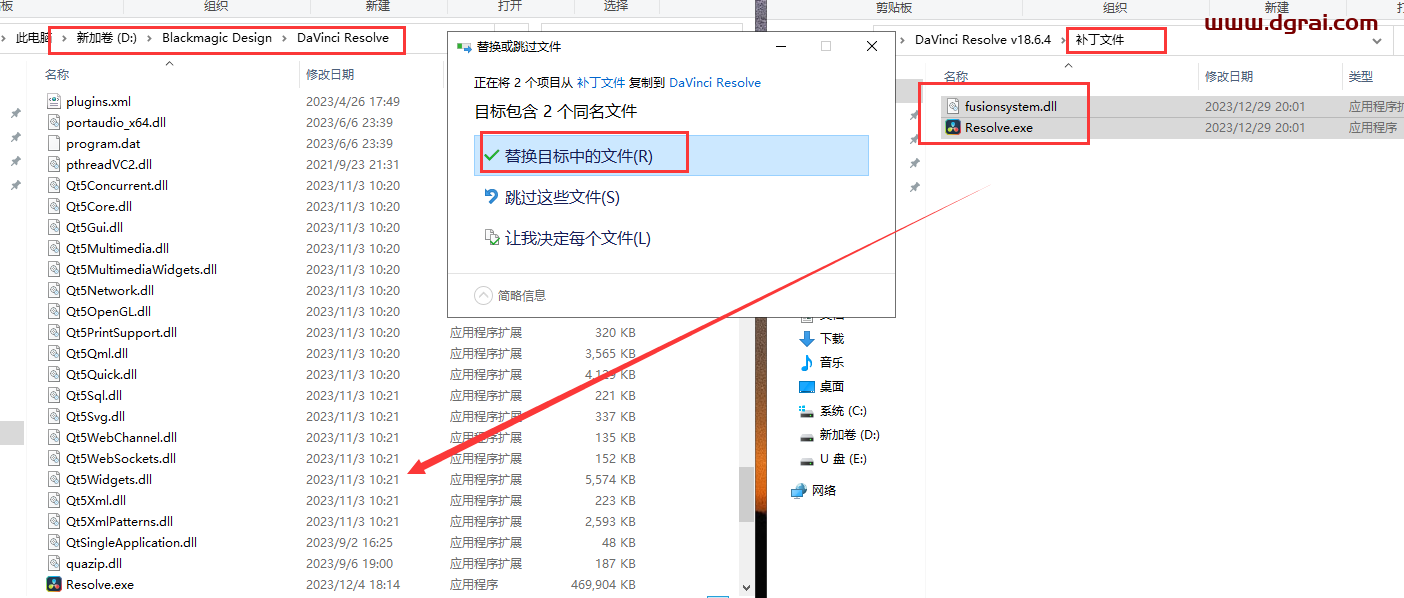Click the scroll down arrow of left list
Screen dimensions: 1404x598
746,589
